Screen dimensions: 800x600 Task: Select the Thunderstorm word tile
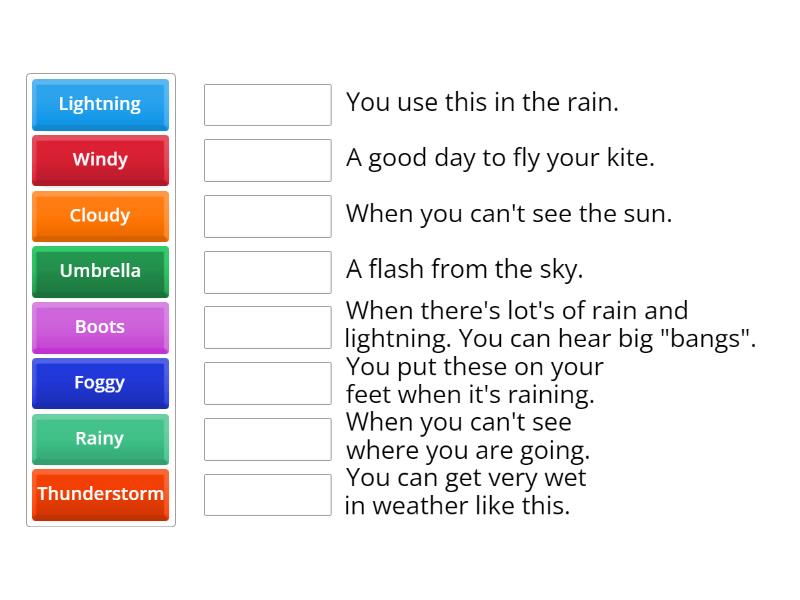[x=100, y=494]
